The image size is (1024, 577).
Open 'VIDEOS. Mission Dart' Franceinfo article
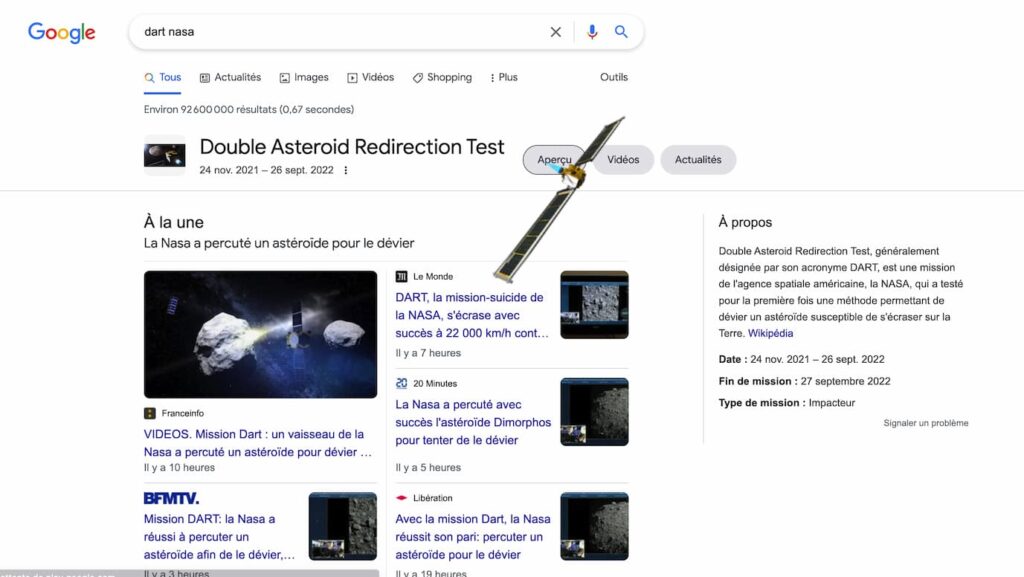258,443
